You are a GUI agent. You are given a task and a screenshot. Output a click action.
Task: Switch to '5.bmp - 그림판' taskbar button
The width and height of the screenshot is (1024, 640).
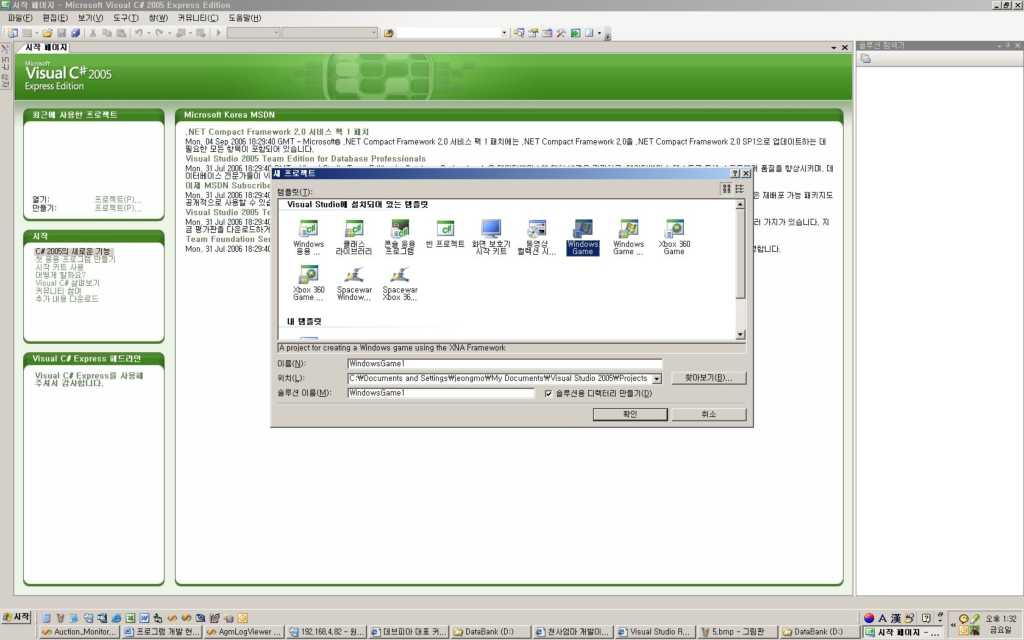737,632
